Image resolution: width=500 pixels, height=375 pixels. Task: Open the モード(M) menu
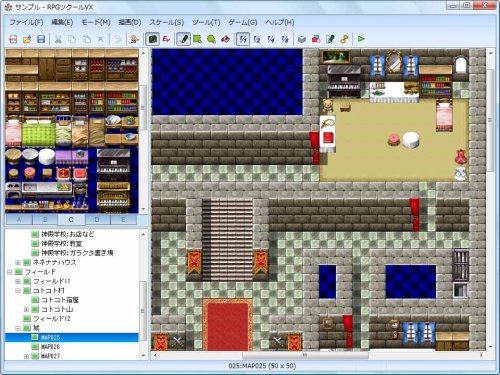96,22
